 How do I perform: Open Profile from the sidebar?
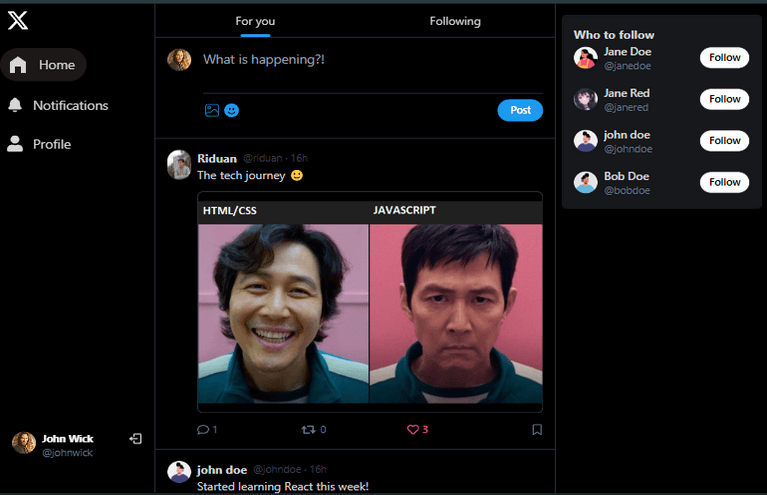[x=39, y=144]
